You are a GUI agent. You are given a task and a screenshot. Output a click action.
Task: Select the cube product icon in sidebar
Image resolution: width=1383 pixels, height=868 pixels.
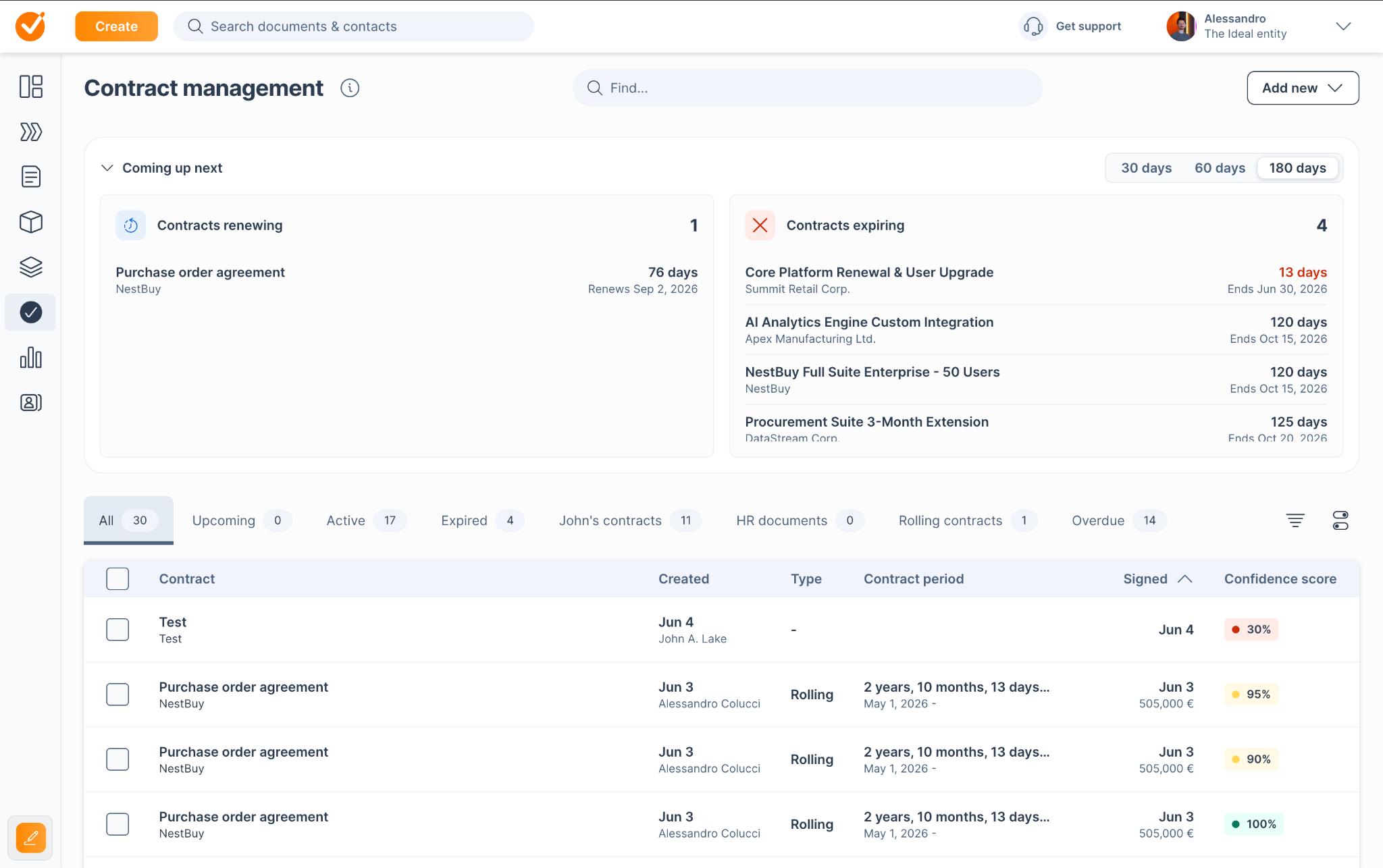(x=31, y=222)
